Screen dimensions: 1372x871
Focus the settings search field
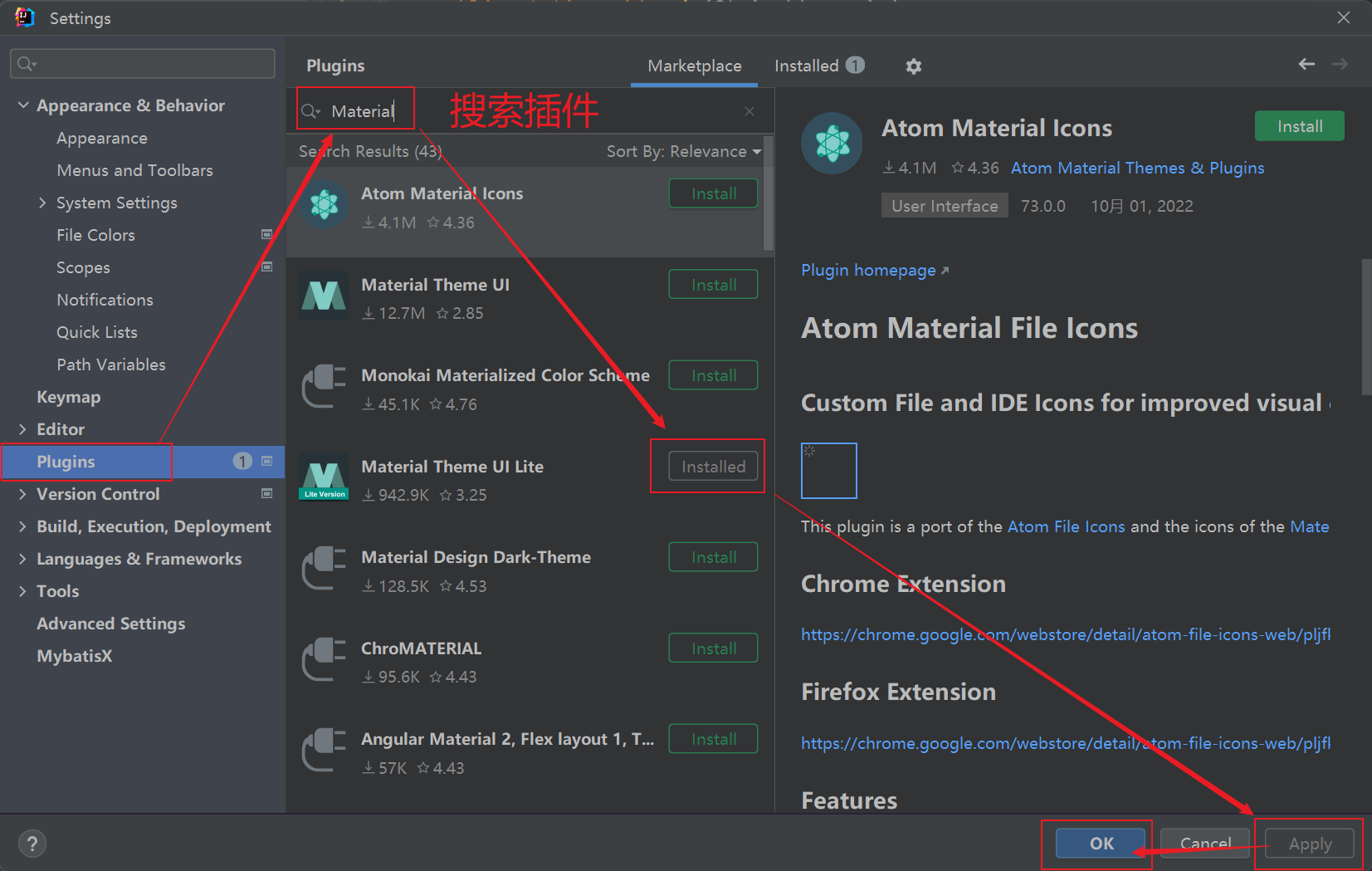(143, 64)
